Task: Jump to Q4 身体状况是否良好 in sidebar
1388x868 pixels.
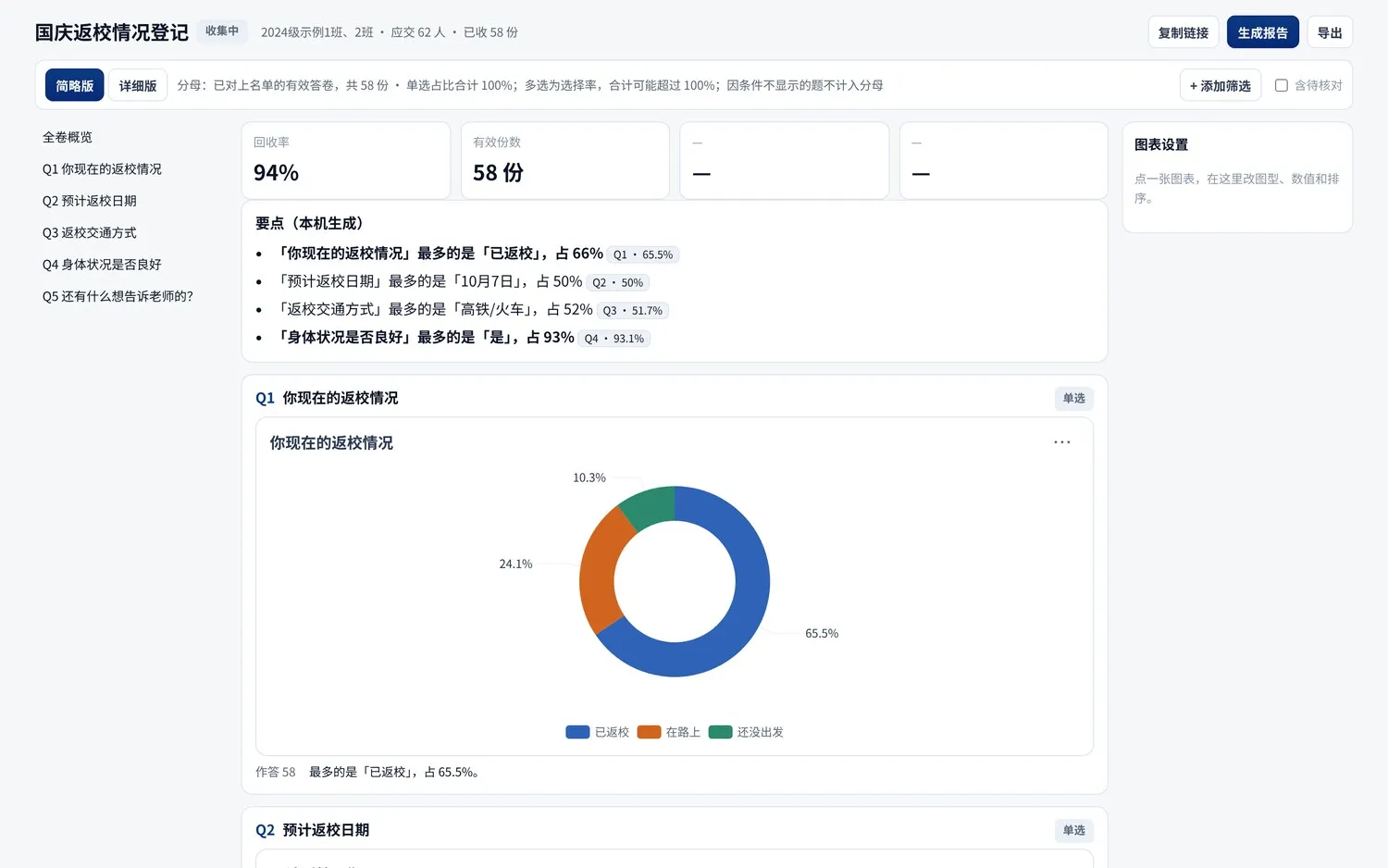Action: click(x=102, y=264)
